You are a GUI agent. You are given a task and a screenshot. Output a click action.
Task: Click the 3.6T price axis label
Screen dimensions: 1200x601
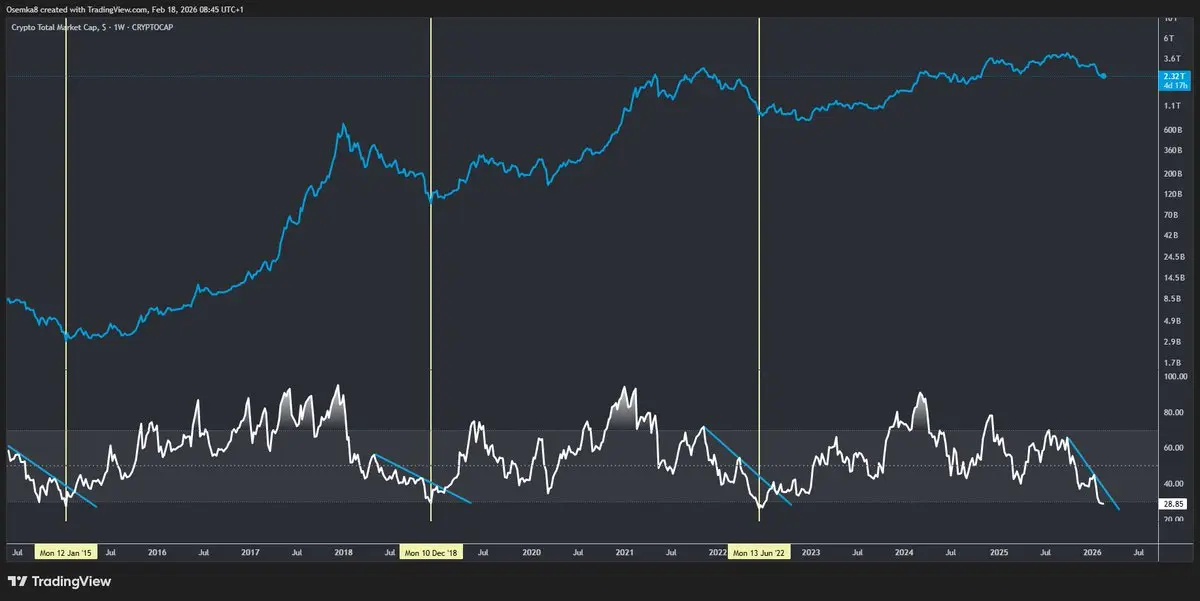1171,59
